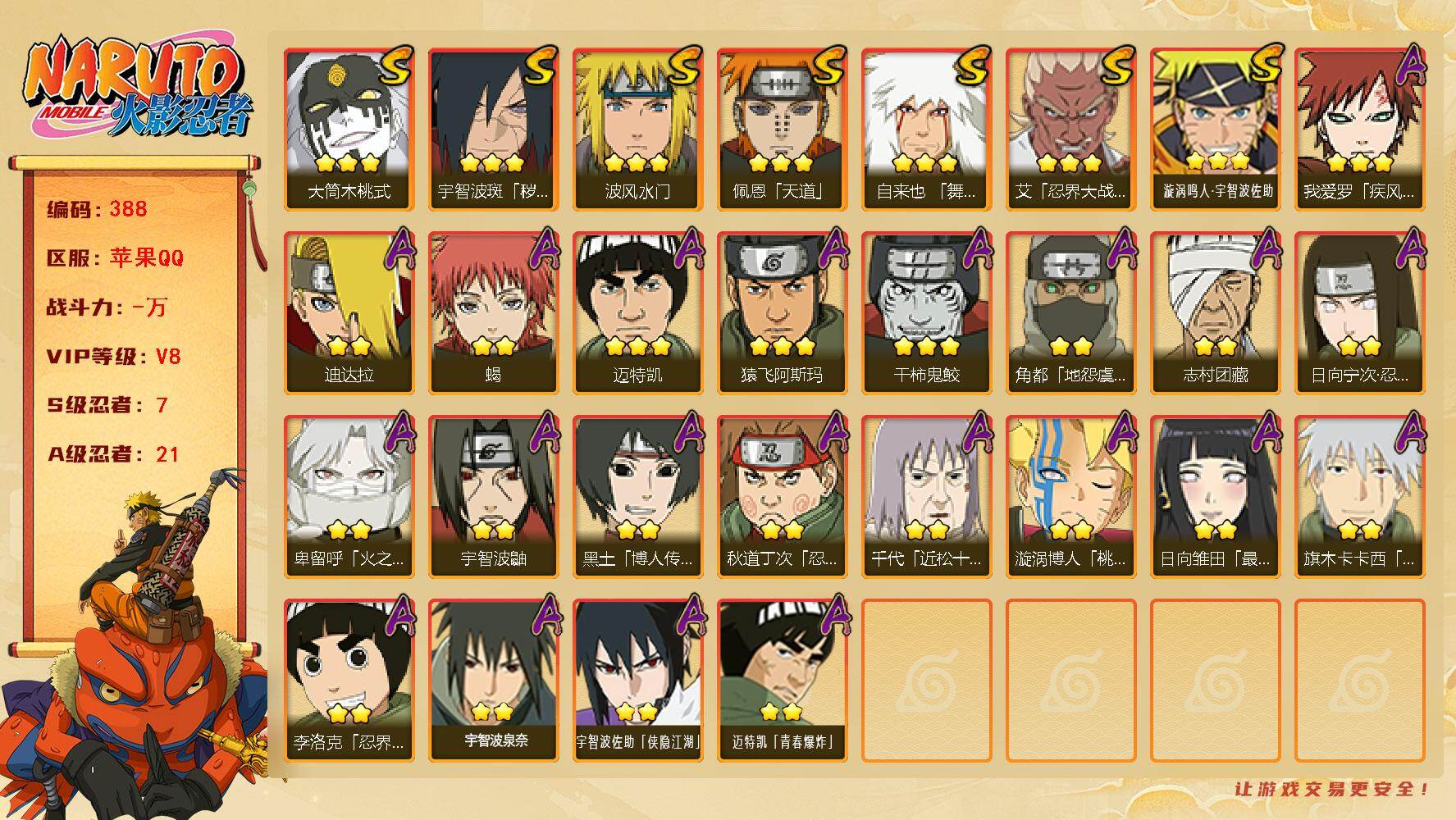Open the 宇智波鼬 character card
This screenshot has width=1456, height=820.
tap(493, 497)
